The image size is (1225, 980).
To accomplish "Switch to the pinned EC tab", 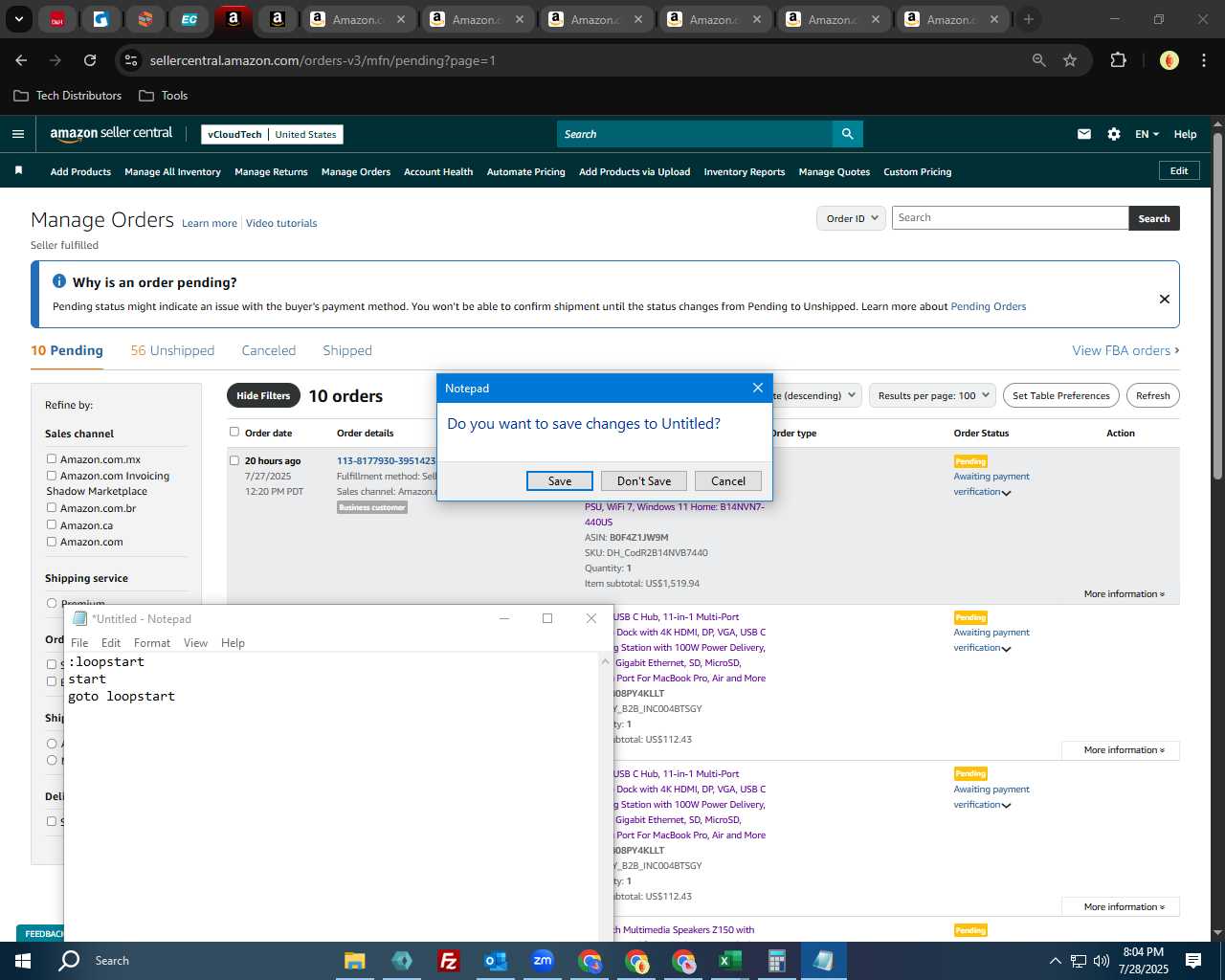I will coord(189,19).
